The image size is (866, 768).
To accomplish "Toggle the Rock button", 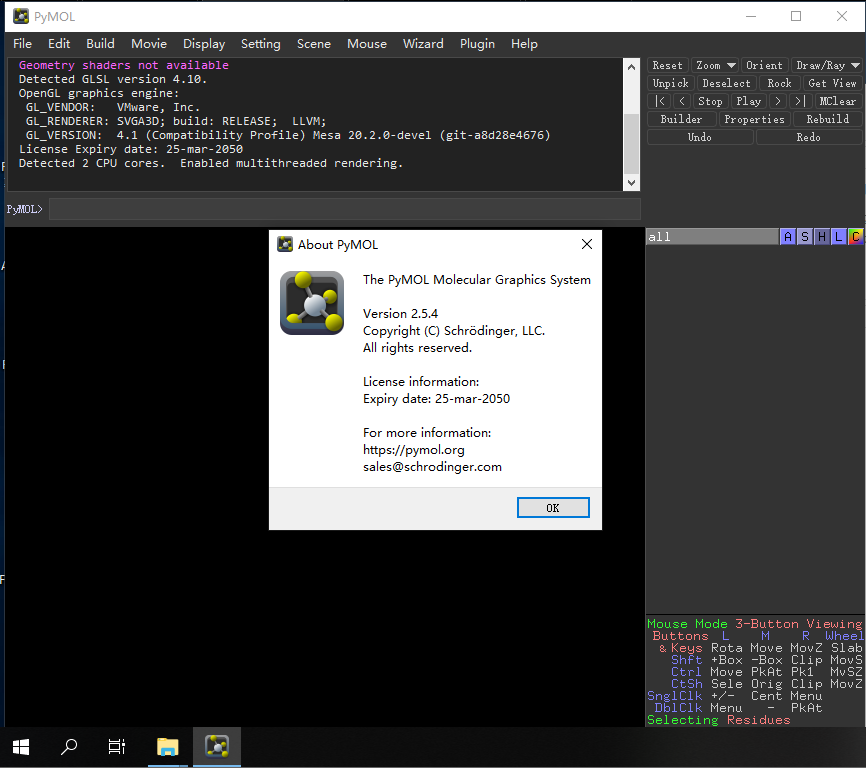I will click(779, 83).
